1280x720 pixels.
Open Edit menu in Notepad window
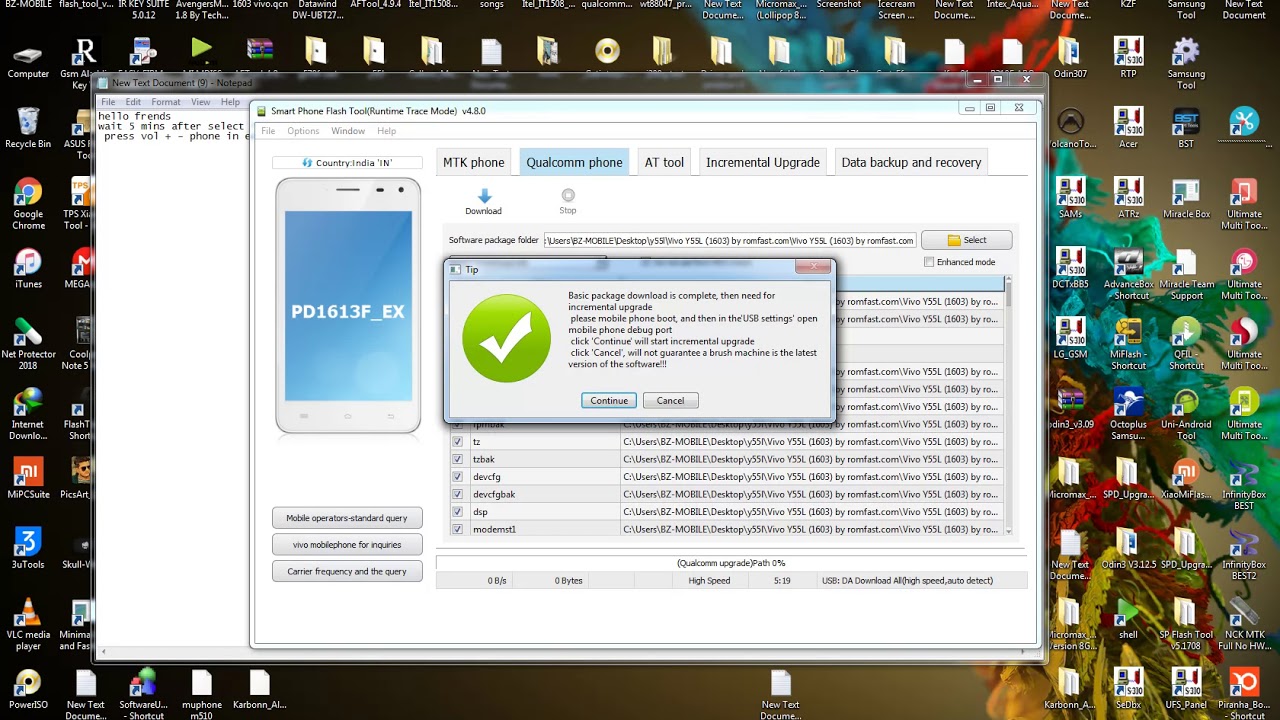point(133,102)
